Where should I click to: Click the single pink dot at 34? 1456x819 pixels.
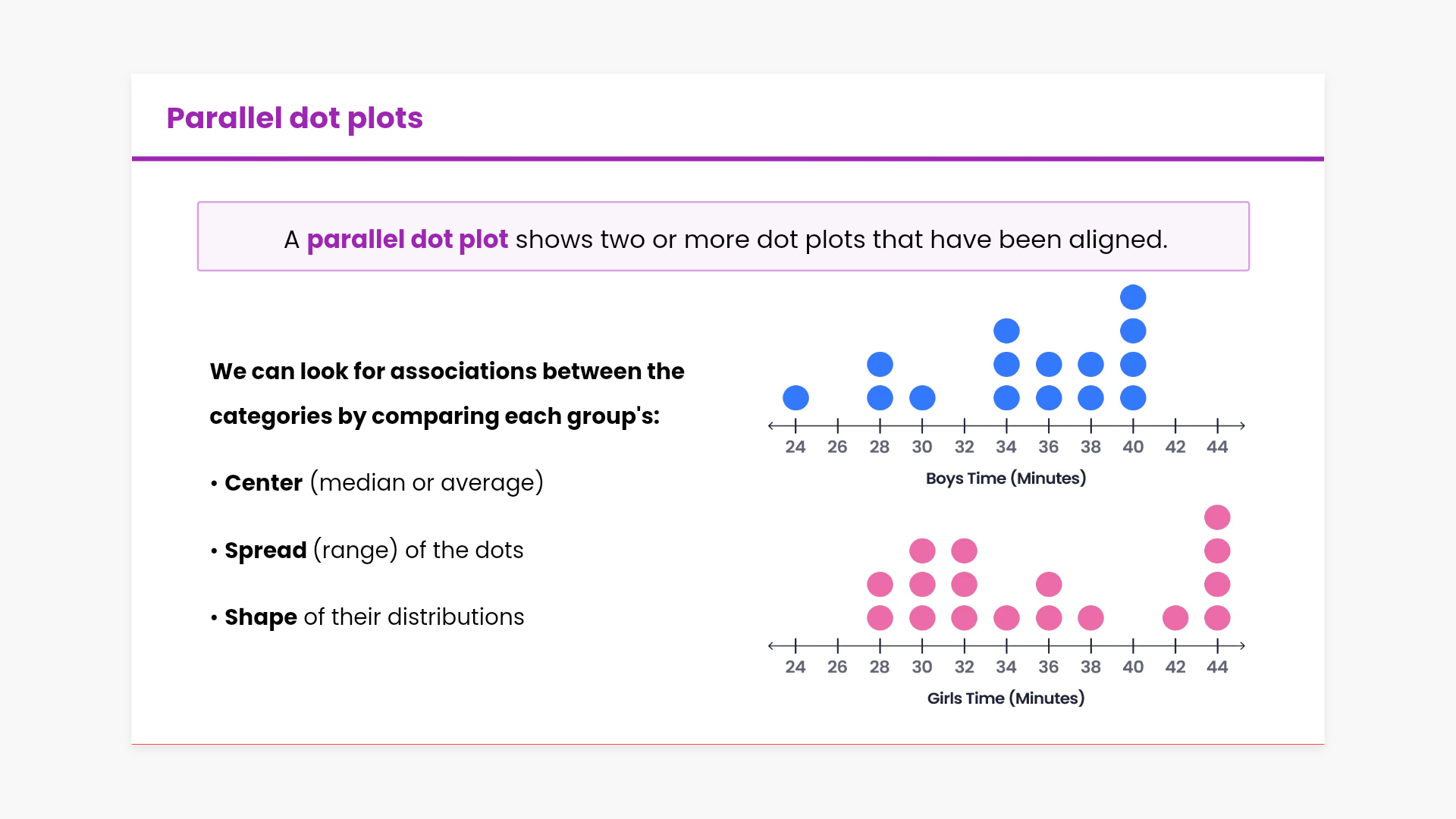[1006, 618]
